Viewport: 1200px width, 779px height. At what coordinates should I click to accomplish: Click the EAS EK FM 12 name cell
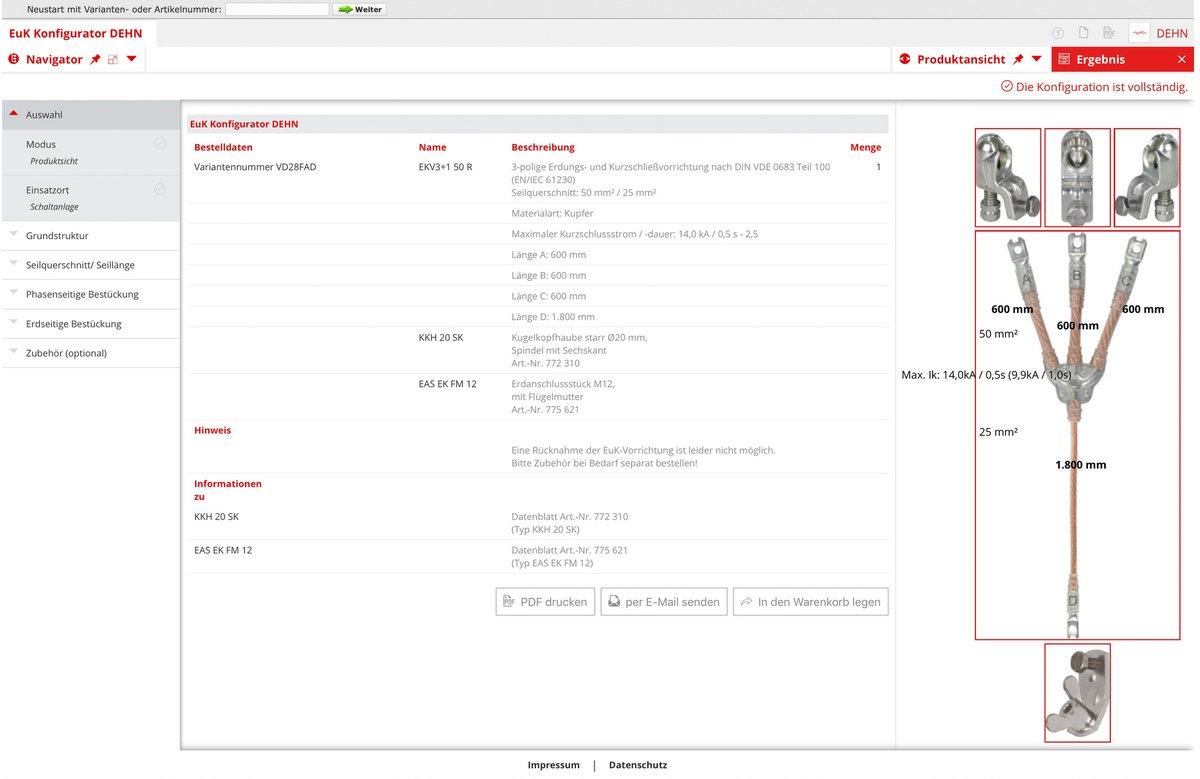tap(447, 384)
